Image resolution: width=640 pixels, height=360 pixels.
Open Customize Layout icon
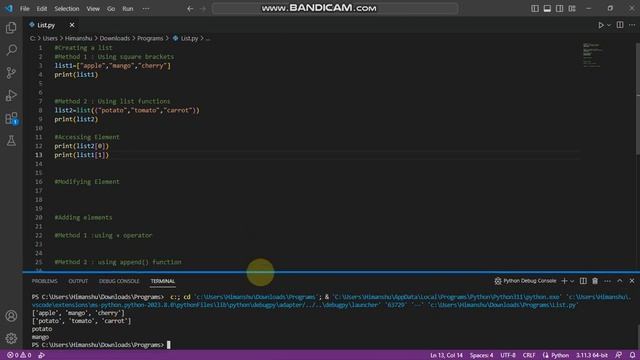point(572,9)
